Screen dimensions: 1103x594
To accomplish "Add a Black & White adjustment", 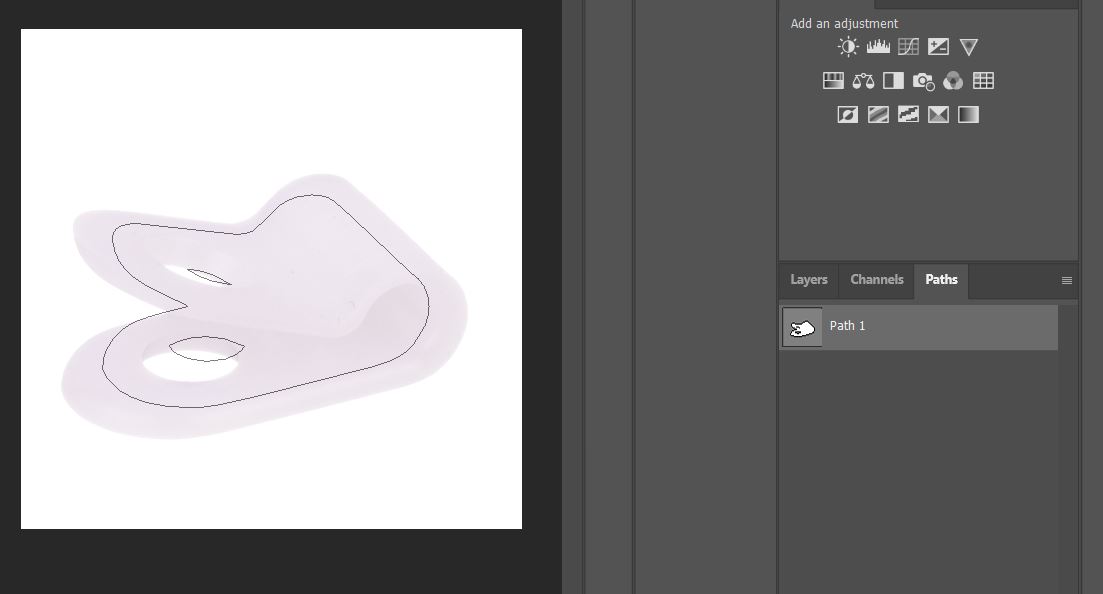I will 893,81.
